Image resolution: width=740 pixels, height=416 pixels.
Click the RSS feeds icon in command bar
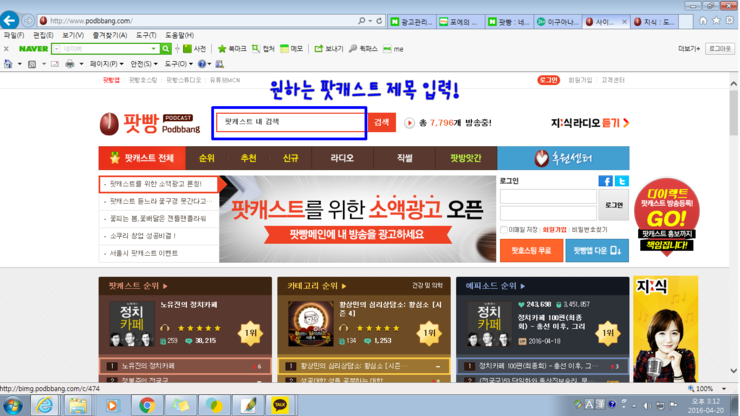coord(32,64)
